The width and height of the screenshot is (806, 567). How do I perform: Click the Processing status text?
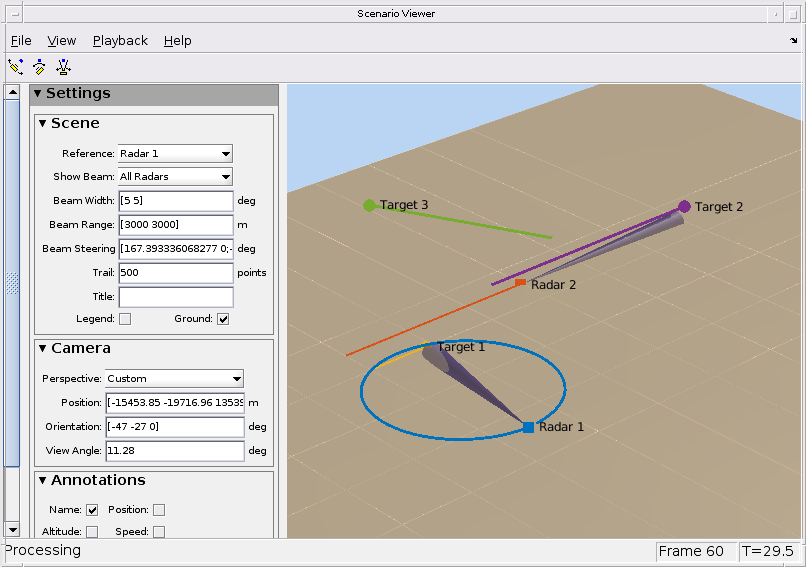point(43,551)
